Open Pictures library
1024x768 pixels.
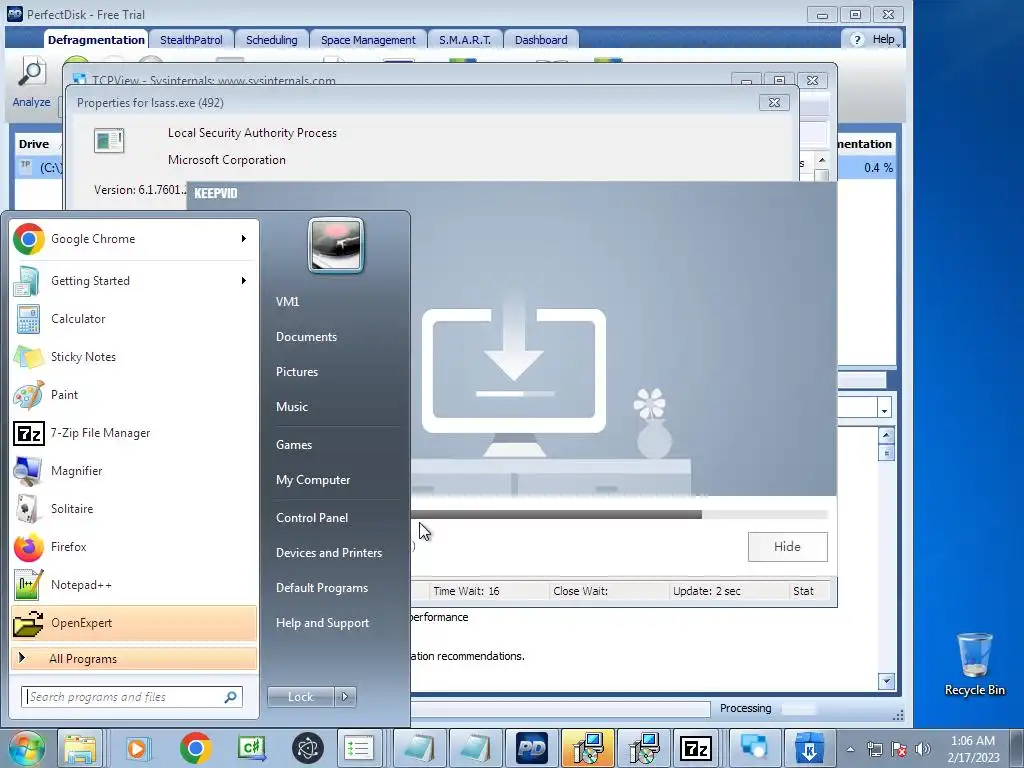(x=297, y=372)
